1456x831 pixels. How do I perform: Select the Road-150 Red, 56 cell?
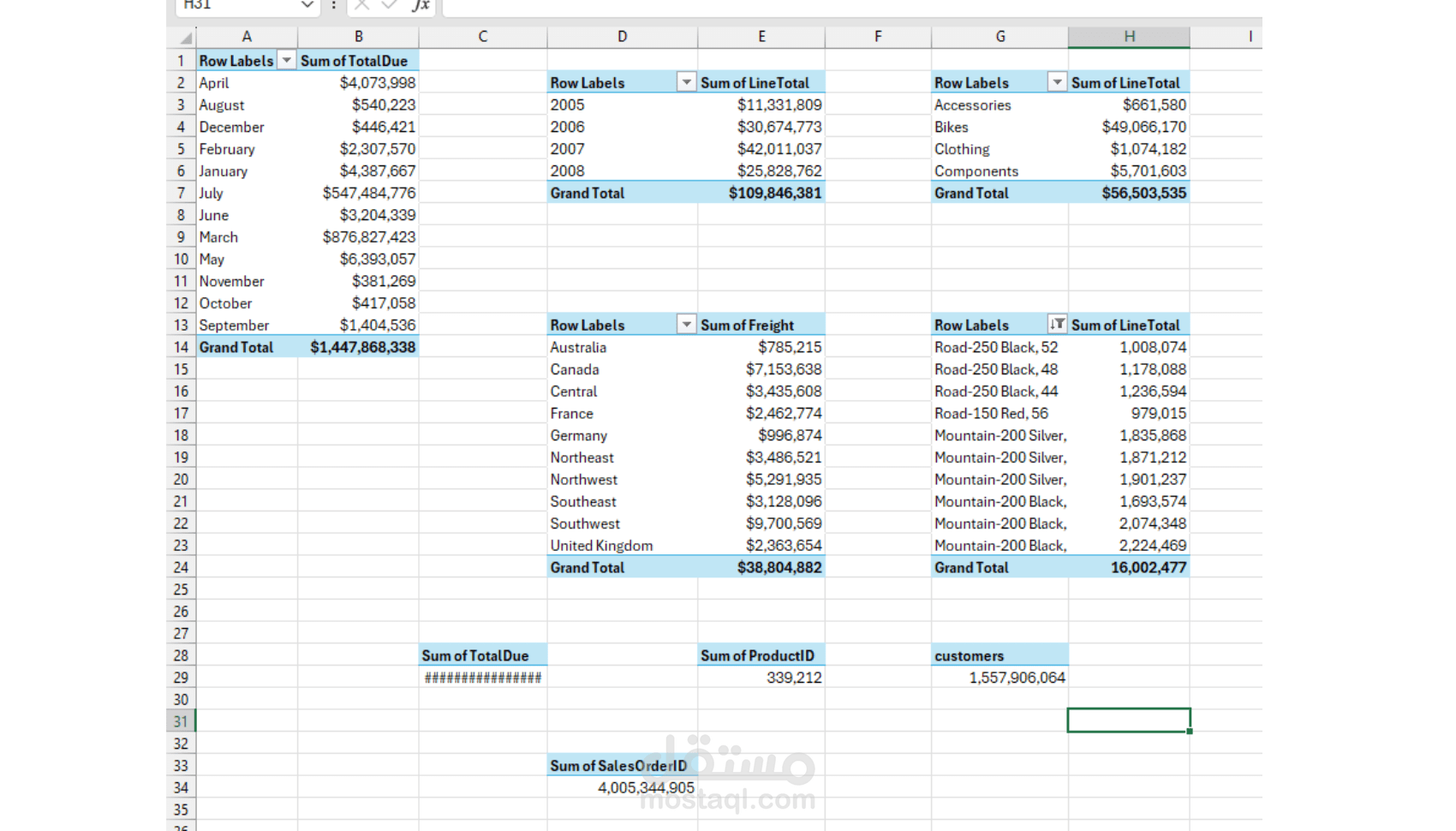[1000, 413]
